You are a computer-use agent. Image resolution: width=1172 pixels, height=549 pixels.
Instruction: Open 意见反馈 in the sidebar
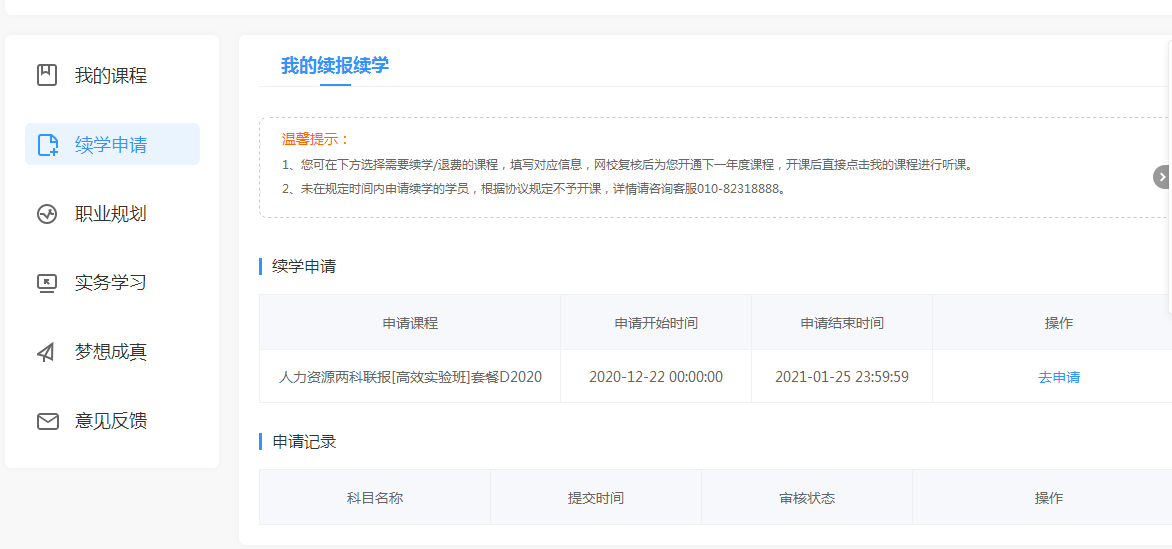(x=112, y=422)
